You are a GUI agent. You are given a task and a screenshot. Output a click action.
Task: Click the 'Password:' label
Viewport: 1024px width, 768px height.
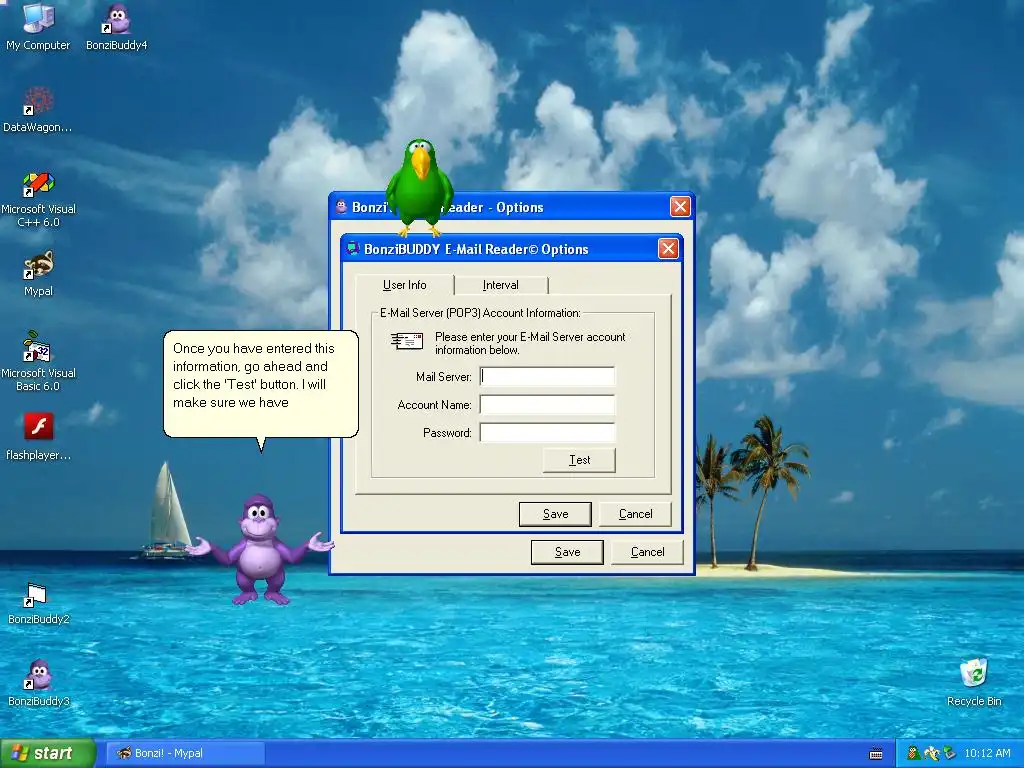tap(447, 433)
